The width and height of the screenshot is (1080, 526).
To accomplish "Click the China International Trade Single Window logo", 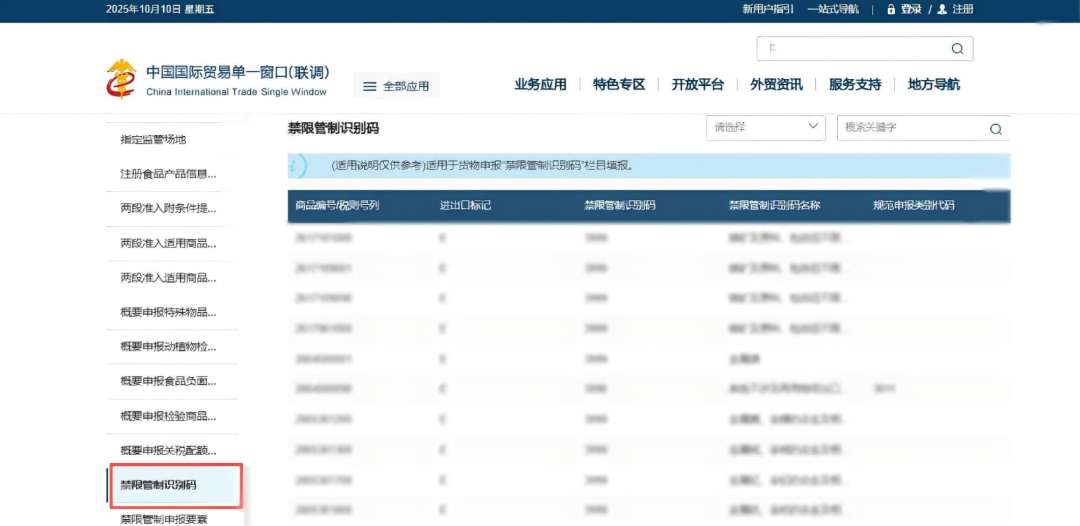I will (121, 80).
